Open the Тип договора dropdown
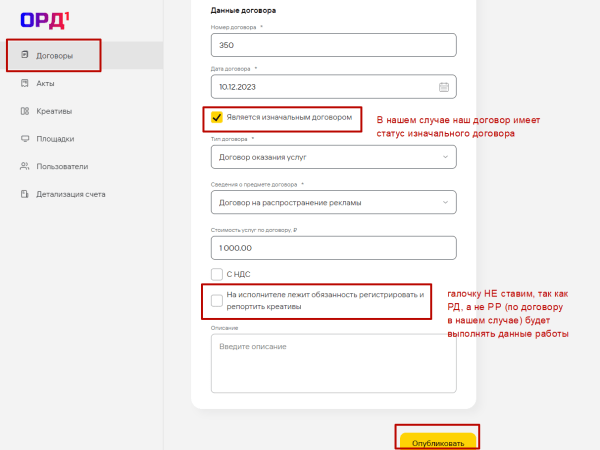 (x=333, y=156)
